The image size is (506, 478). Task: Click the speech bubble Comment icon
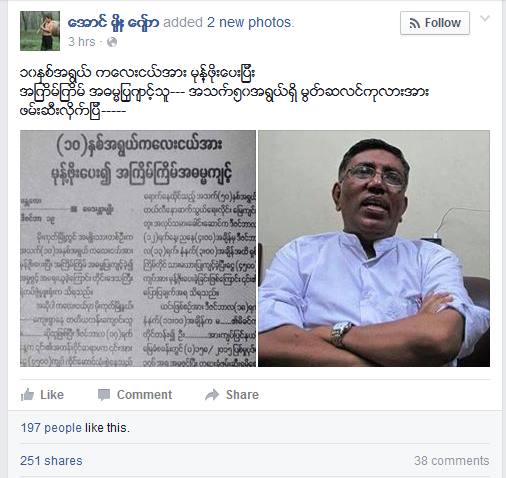pyautogui.click(x=104, y=395)
